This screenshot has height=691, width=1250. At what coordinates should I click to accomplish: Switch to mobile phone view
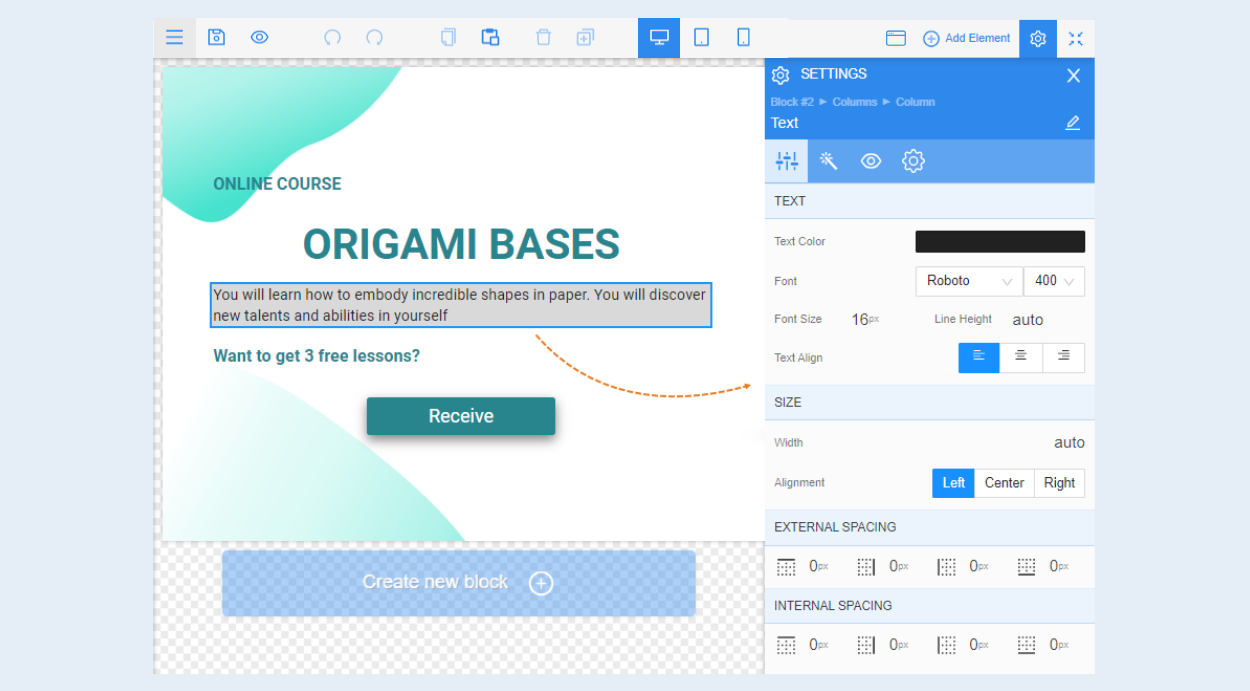click(x=743, y=38)
